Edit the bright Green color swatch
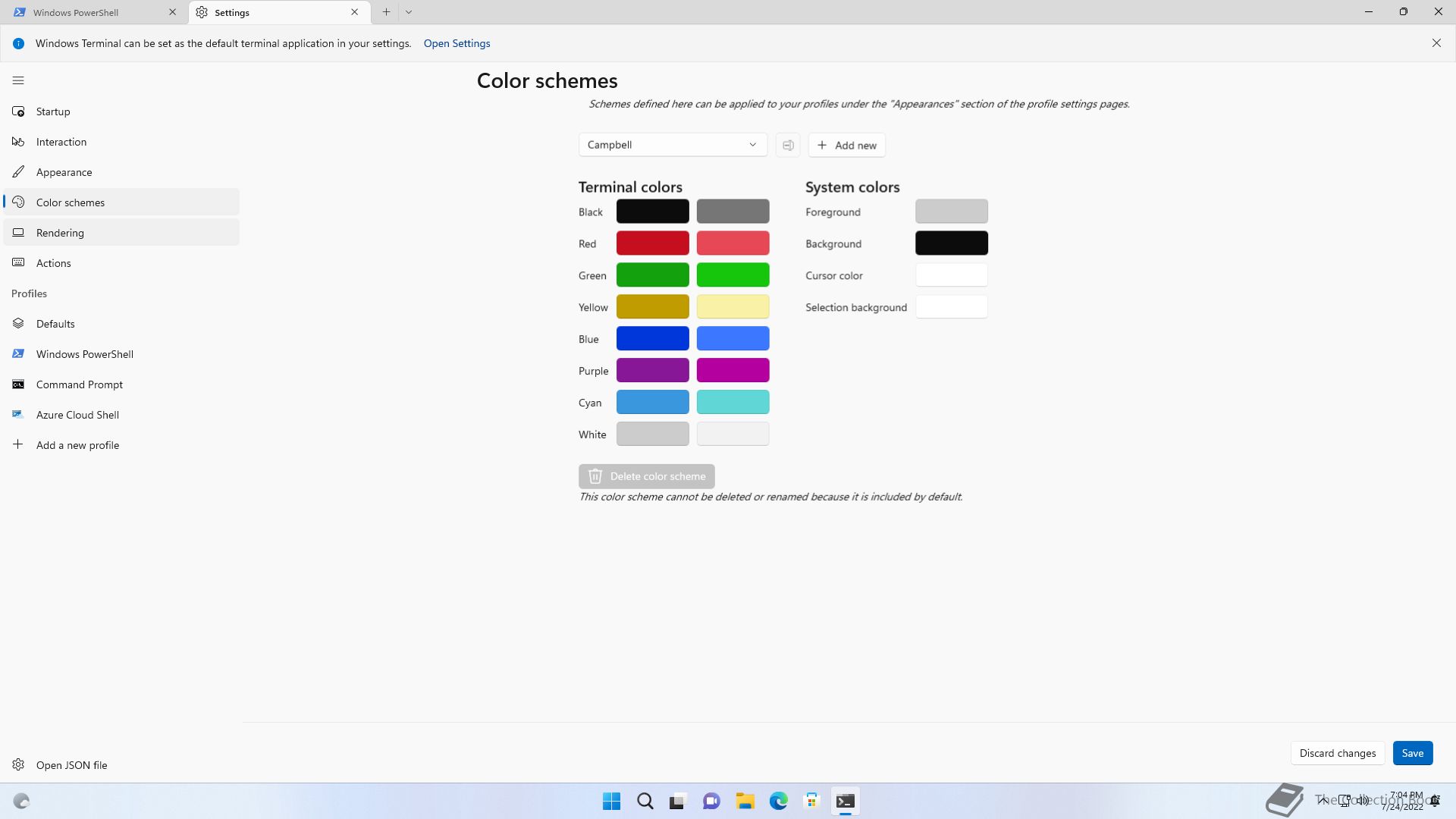This screenshot has width=1456, height=819. [x=733, y=275]
